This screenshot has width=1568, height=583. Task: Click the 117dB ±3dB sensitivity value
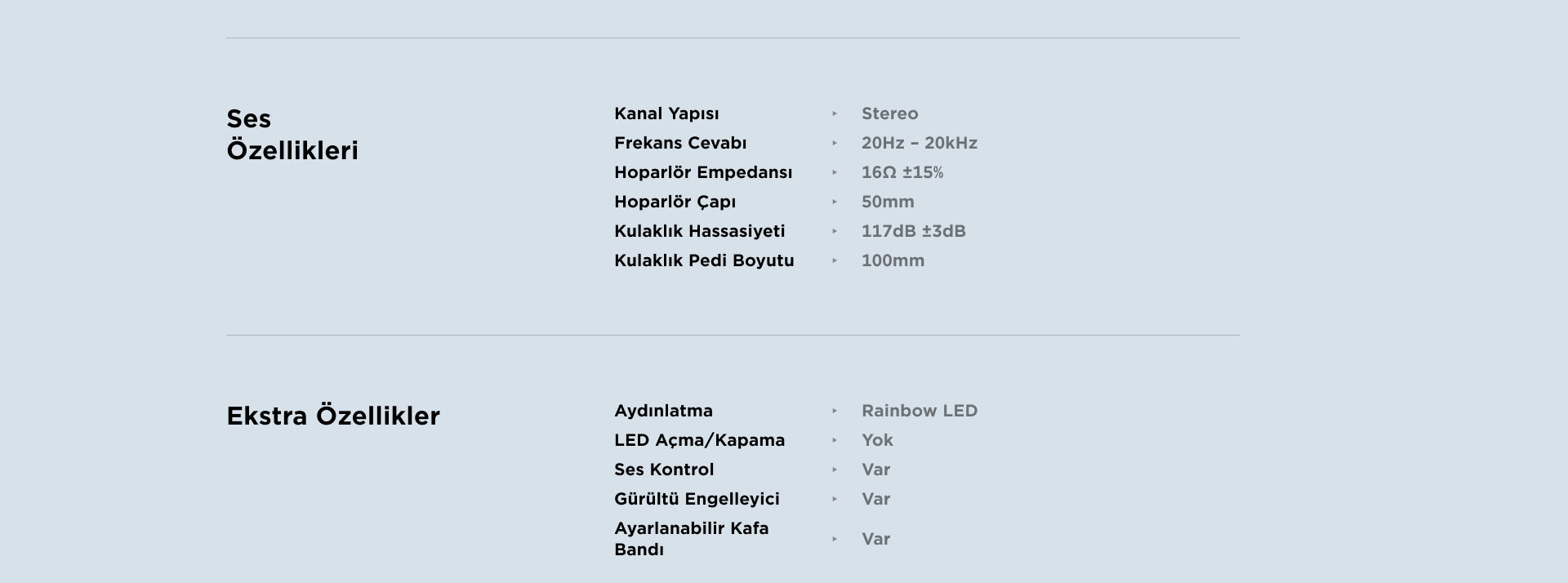pyautogui.click(x=913, y=231)
